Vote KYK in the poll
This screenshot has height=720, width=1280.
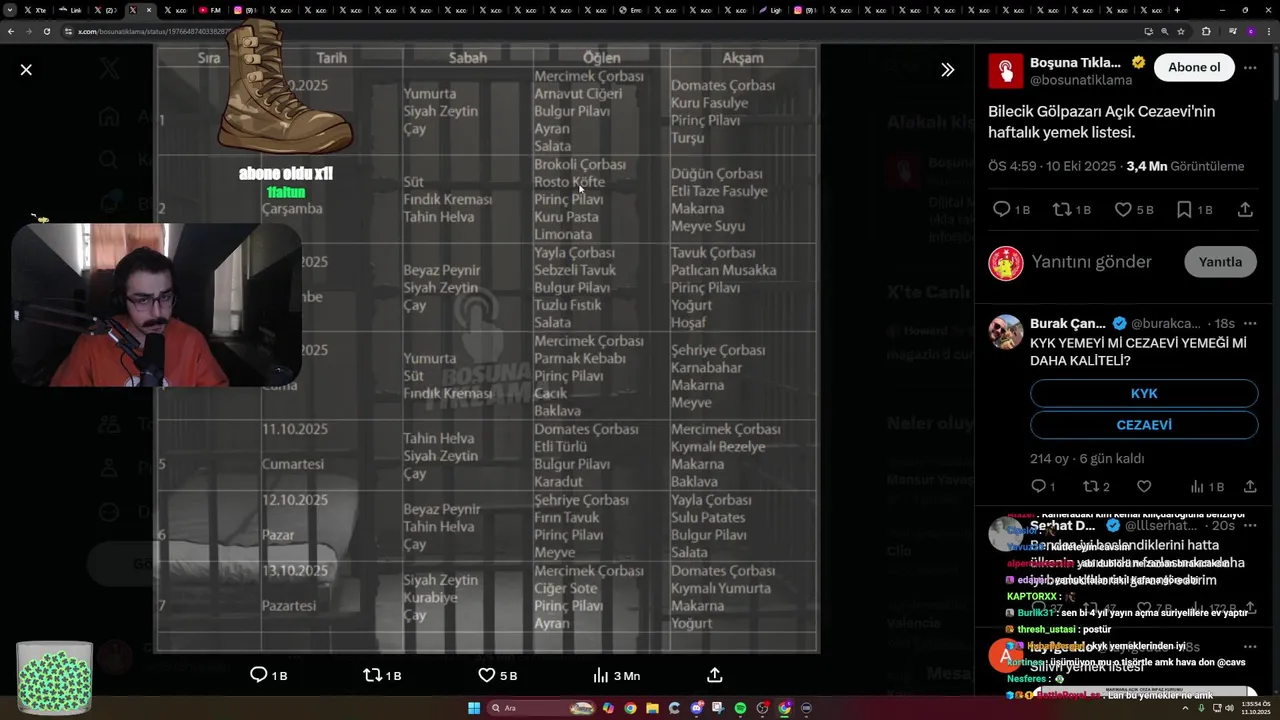coord(1144,394)
